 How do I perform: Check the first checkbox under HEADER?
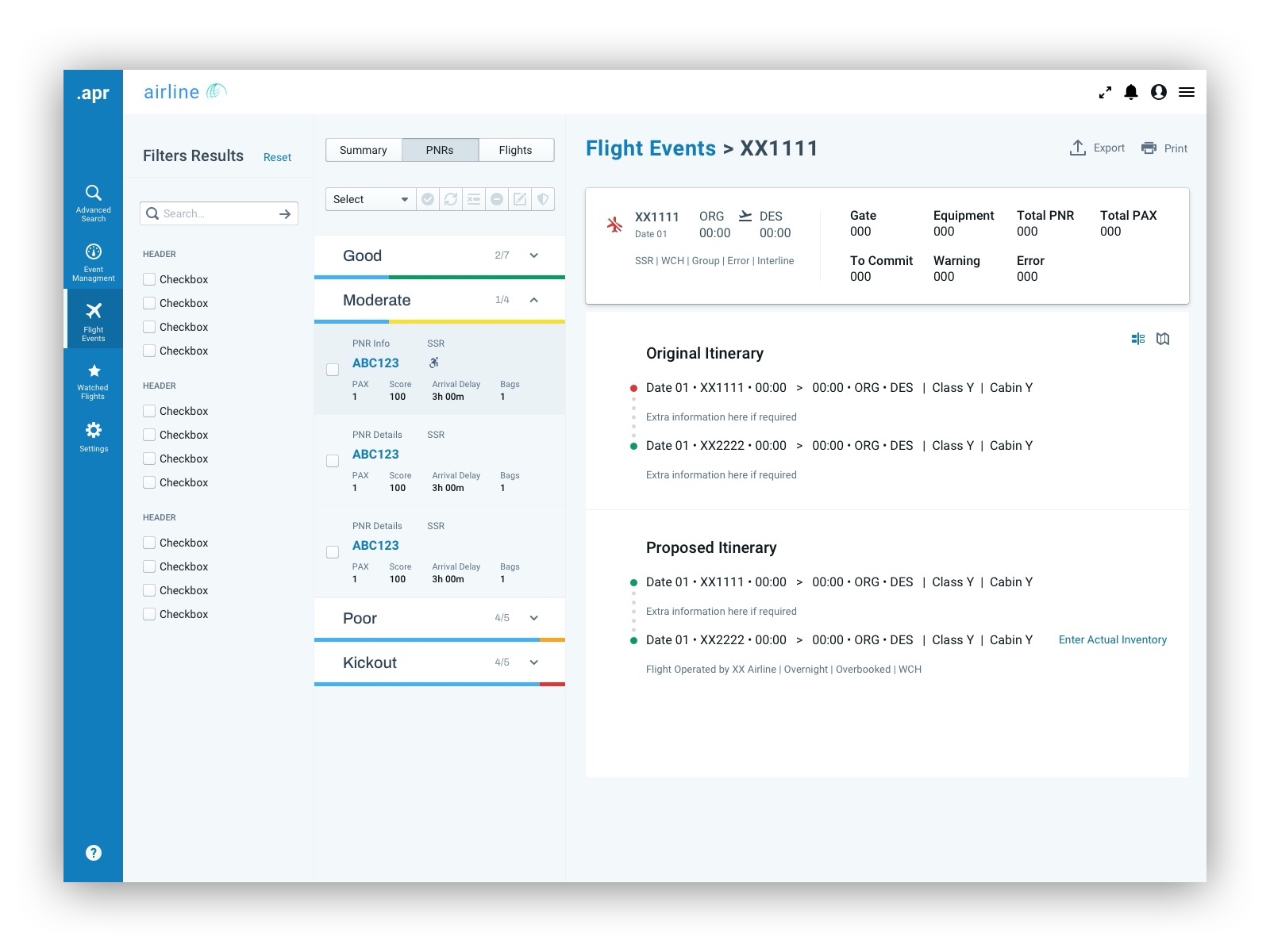(148, 278)
